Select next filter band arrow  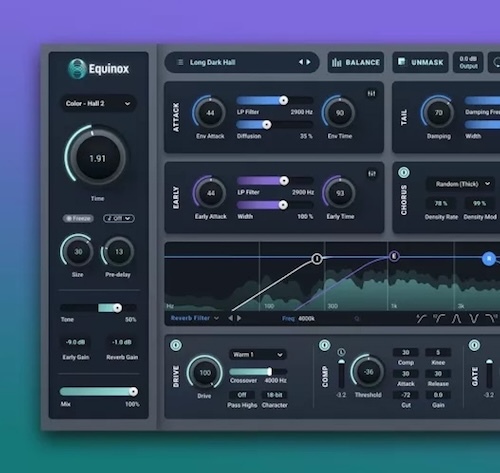(x=239, y=318)
